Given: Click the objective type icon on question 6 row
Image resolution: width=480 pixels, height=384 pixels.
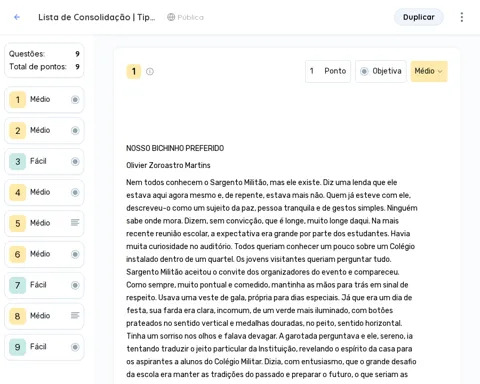Looking at the screenshot, I should pyautogui.click(x=75, y=254).
